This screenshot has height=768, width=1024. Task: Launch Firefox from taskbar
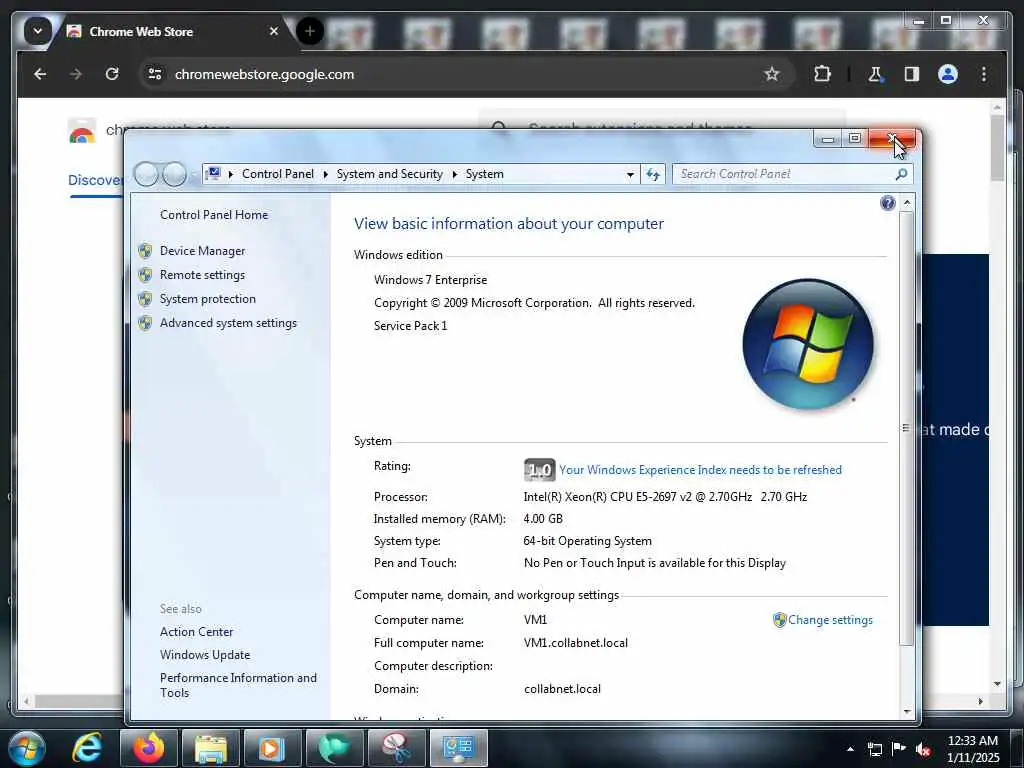149,748
